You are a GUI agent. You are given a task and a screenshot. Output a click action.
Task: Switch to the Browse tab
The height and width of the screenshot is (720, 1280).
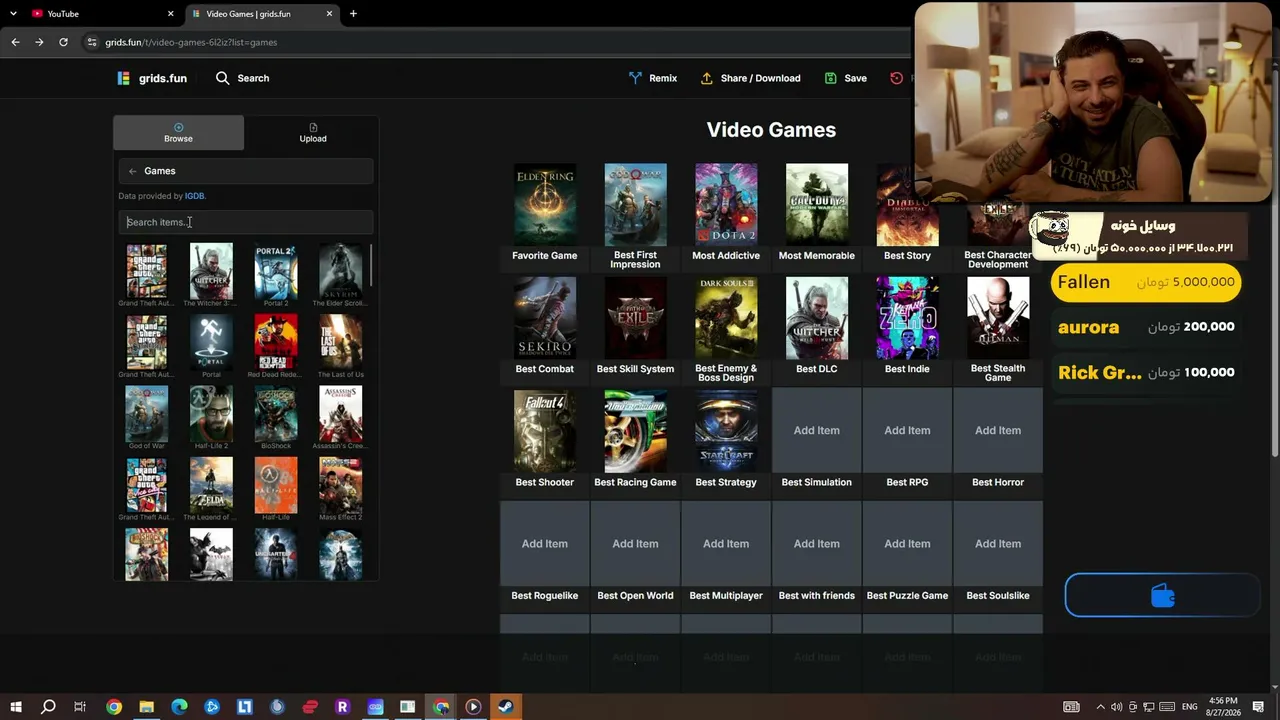pyautogui.click(x=178, y=132)
